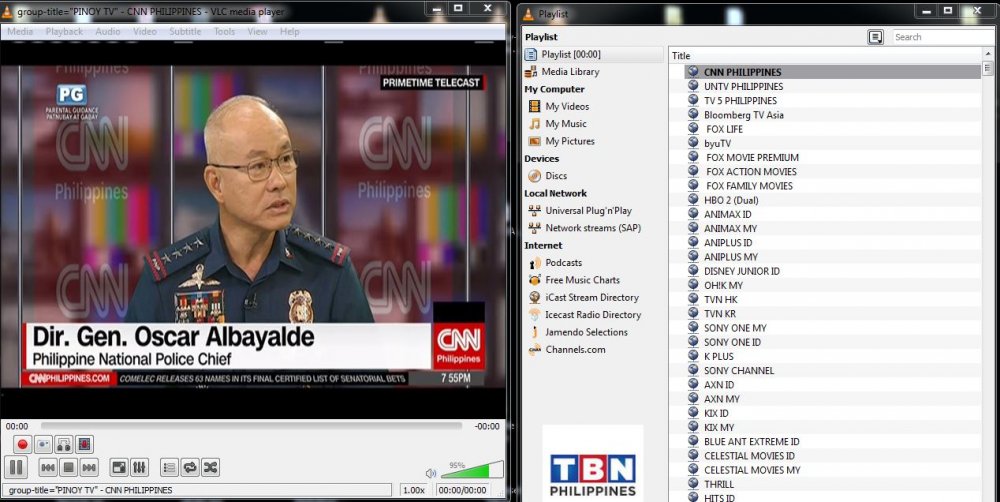Pause the playback
The width and height of the screenshot is (1000, 502).
click(16, 468)
